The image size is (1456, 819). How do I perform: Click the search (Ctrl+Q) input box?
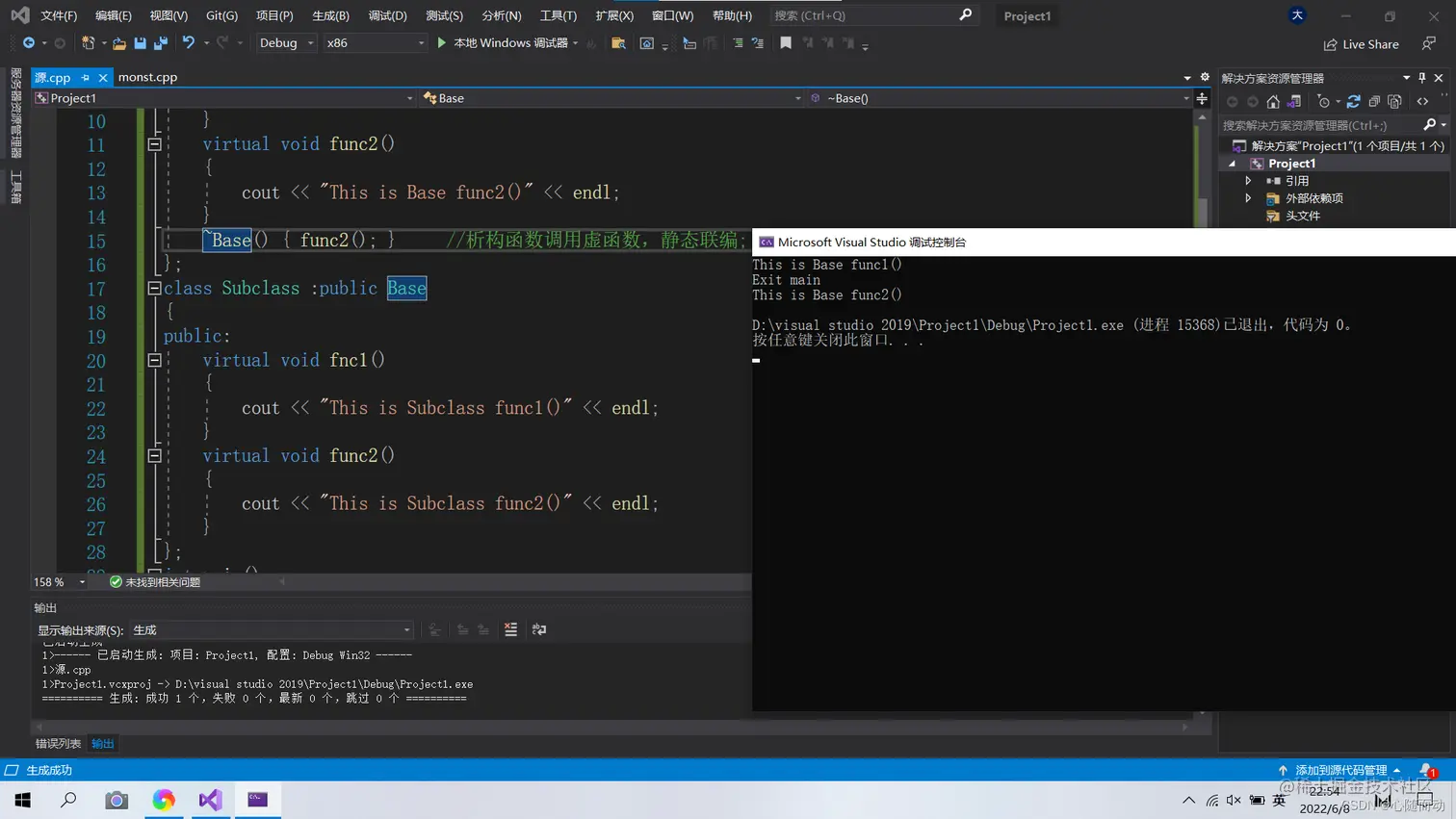[x=872, y=15]
